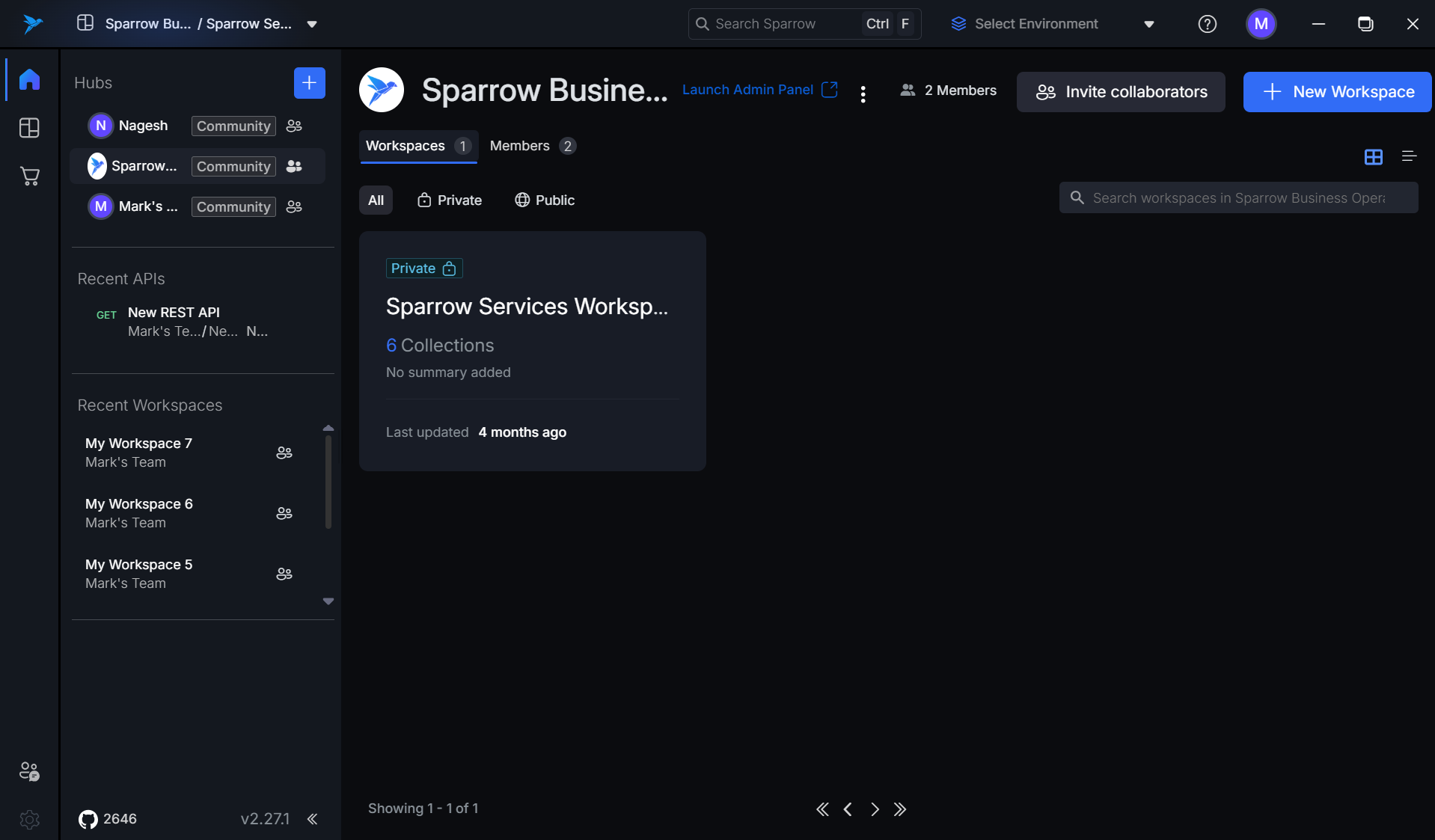Go to next page of workspaces

pyautogui.click(x=875, y=809)
